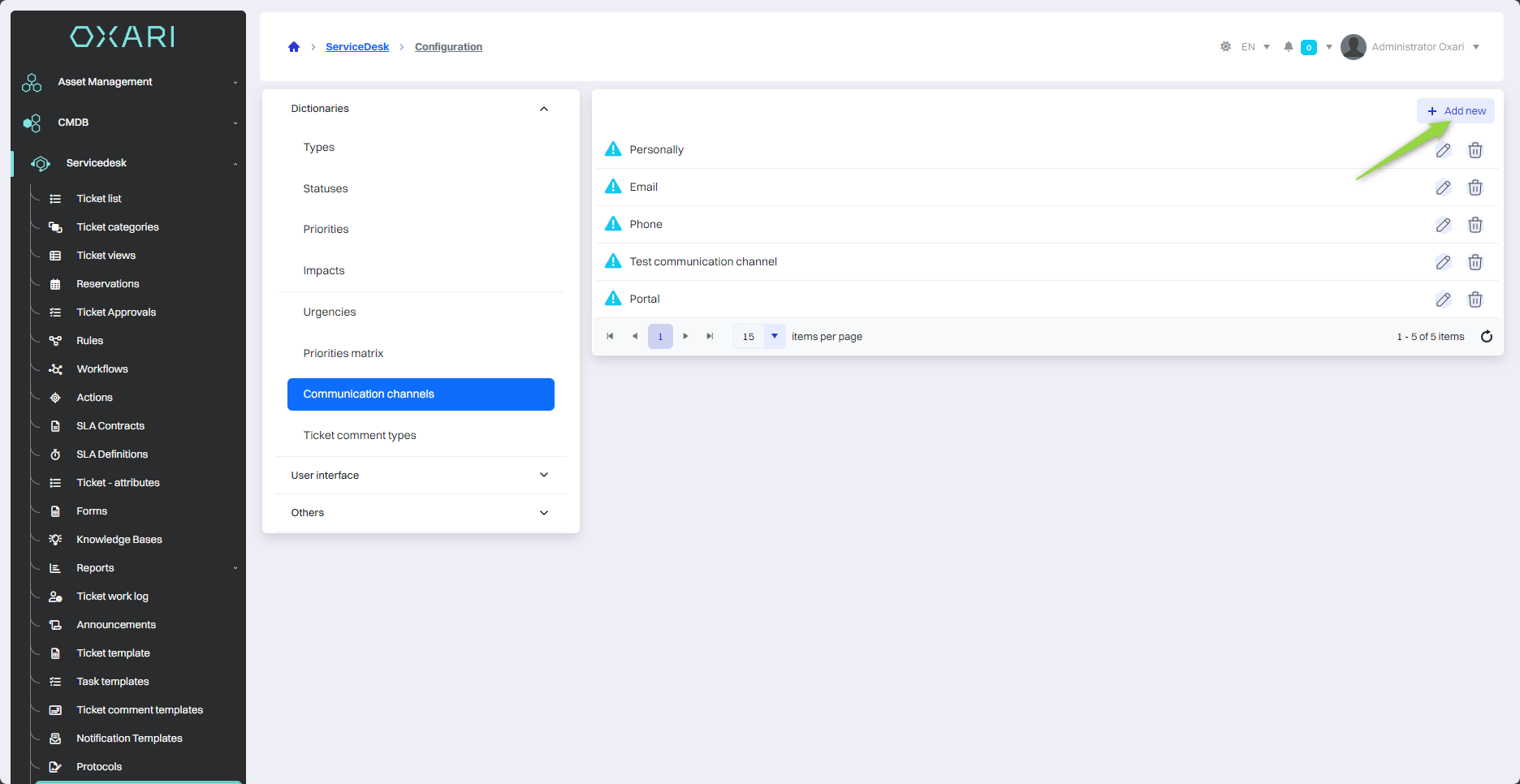Image resolution: width=1520 pixels, height=784 pixels.
Task: Open Workflows in the sidebar
Action: tap(102, 369)
